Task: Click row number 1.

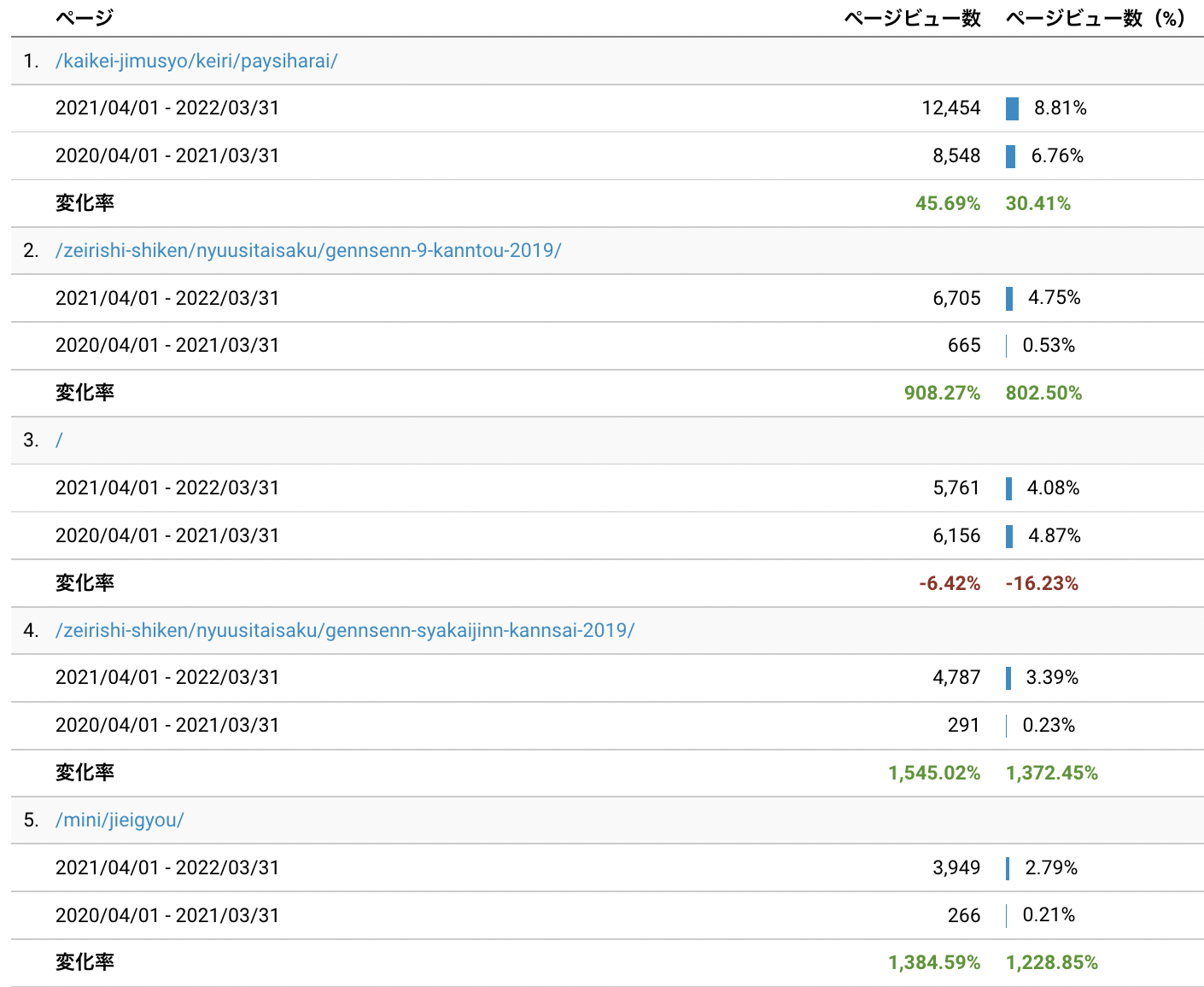Action: click(x=31, y=61)
